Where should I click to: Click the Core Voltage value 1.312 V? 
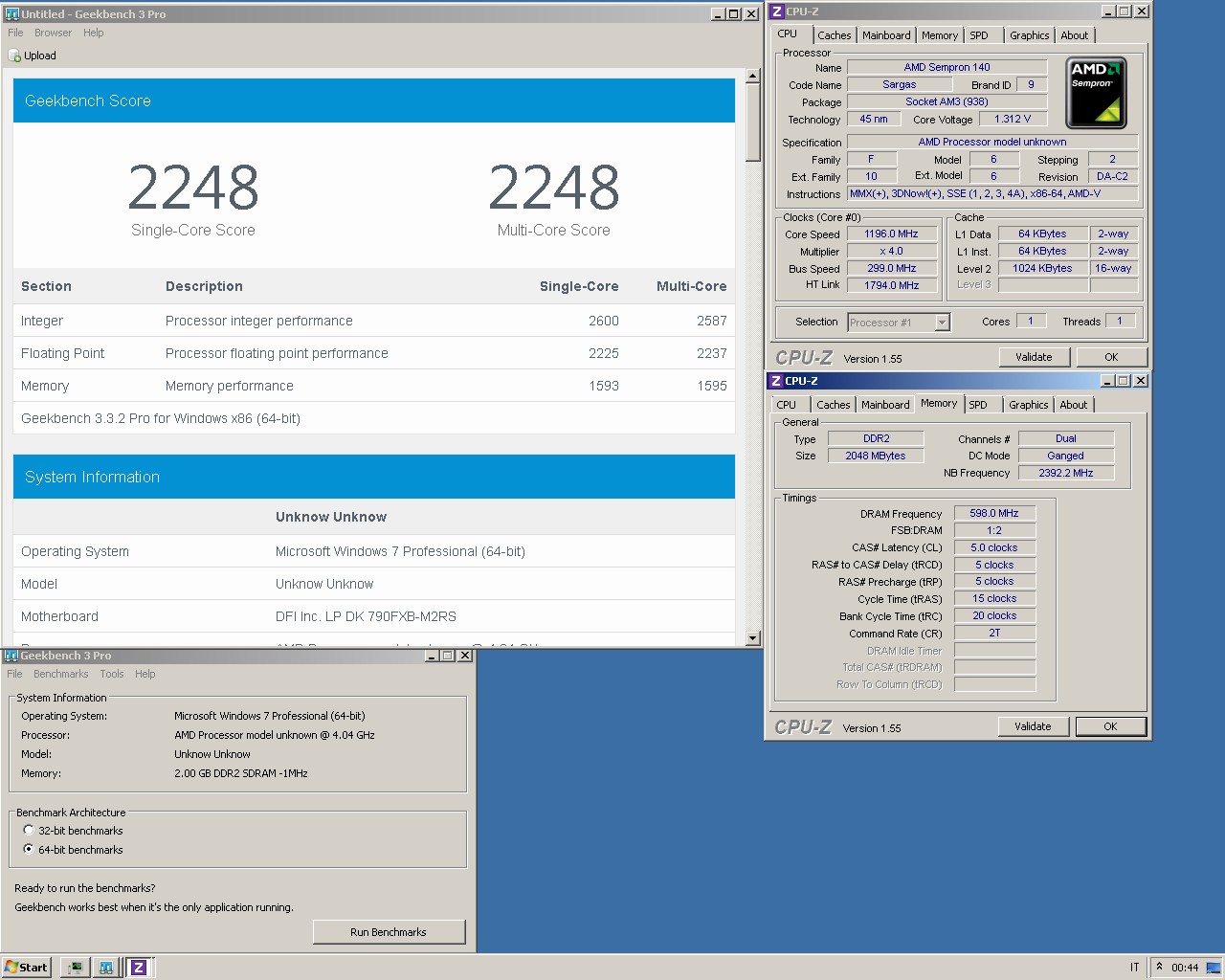[1013, 119]
